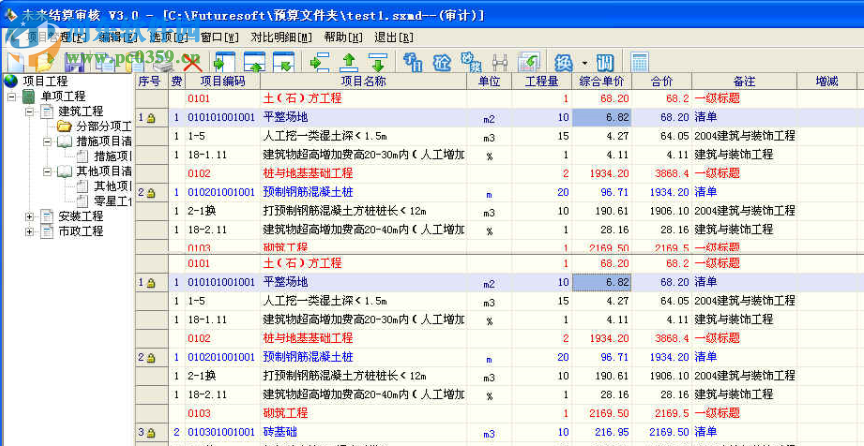Click the lock icon on row 3 砖基础

[x=151, y=433]
